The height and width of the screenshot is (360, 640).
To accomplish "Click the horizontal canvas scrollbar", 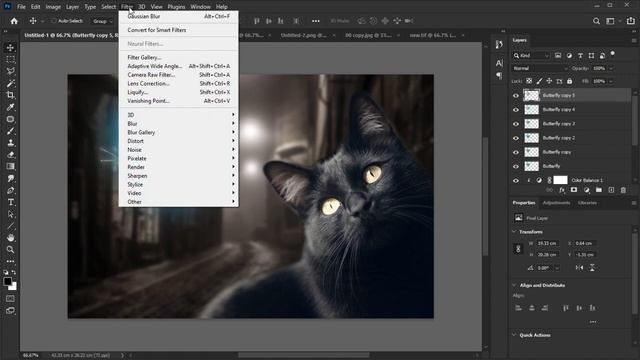I will (x=304, y=355).
